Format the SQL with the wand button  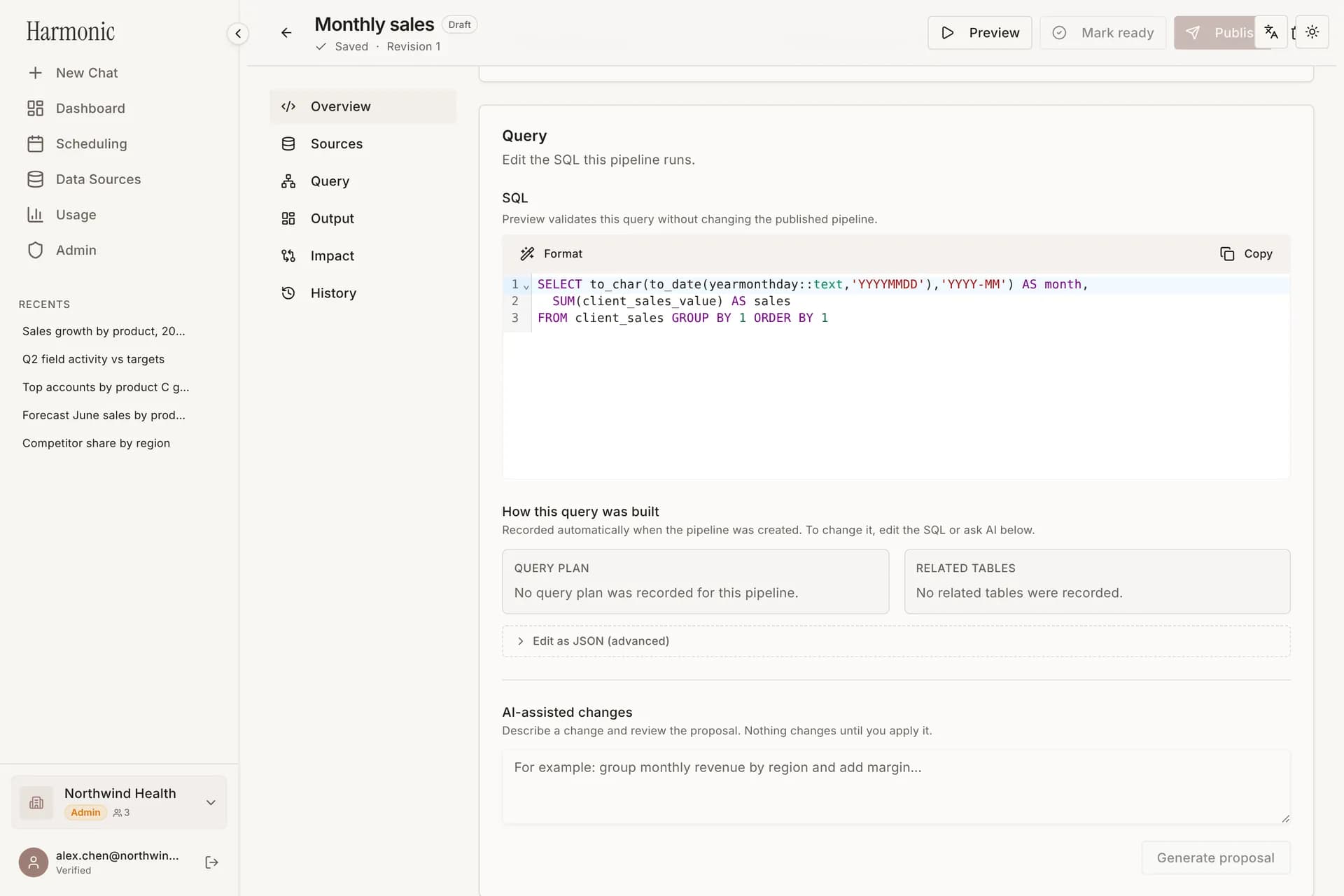[551, 253]
